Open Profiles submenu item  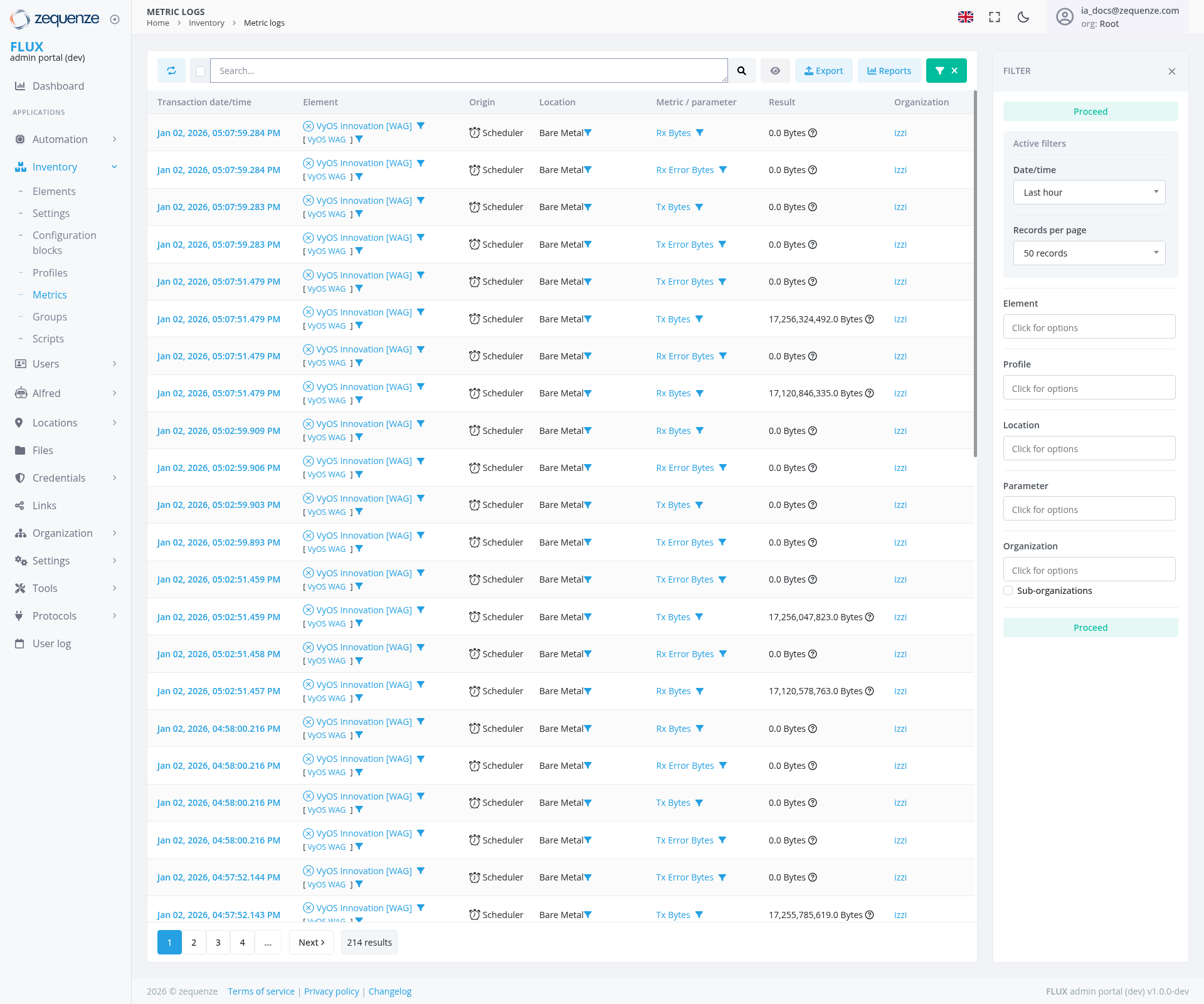tap(50, 273)
